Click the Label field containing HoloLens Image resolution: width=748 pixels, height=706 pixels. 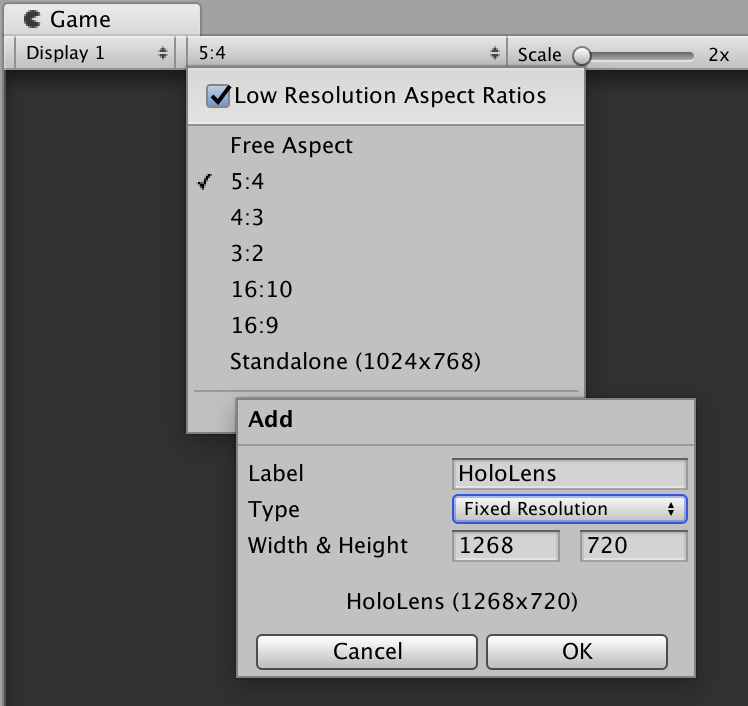pyautogui.click(x=569, y=473)
